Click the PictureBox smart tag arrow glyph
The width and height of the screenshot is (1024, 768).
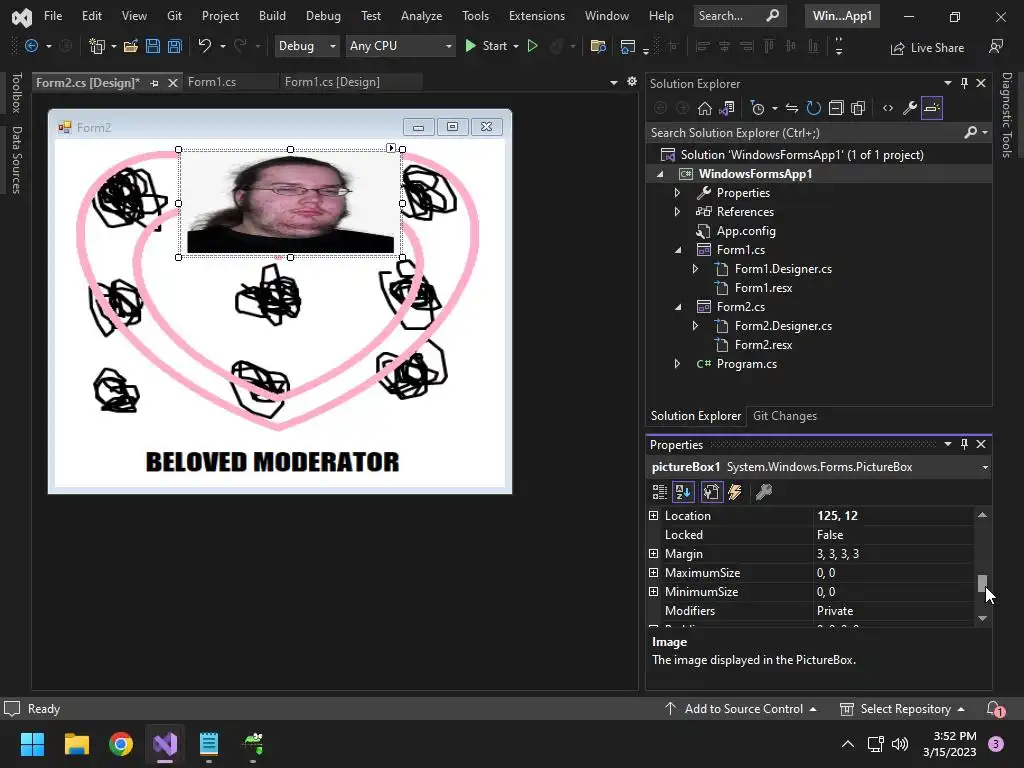tap(391, 148)
